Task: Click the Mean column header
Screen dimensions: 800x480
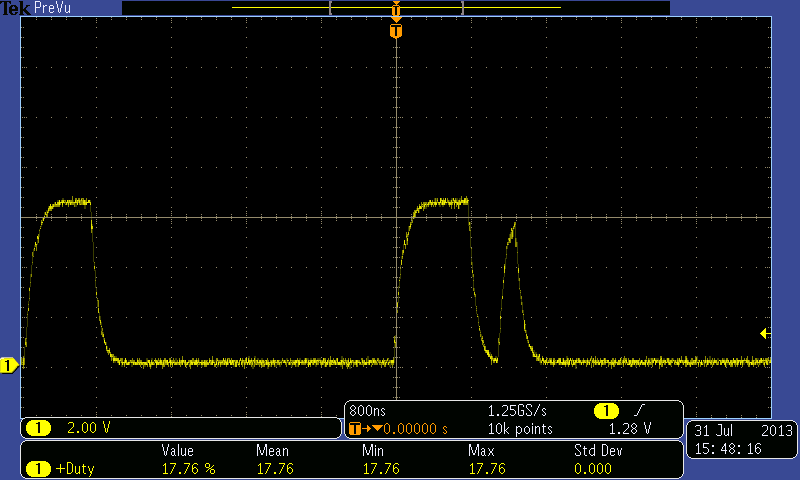Action: click(x=272, y=451)
